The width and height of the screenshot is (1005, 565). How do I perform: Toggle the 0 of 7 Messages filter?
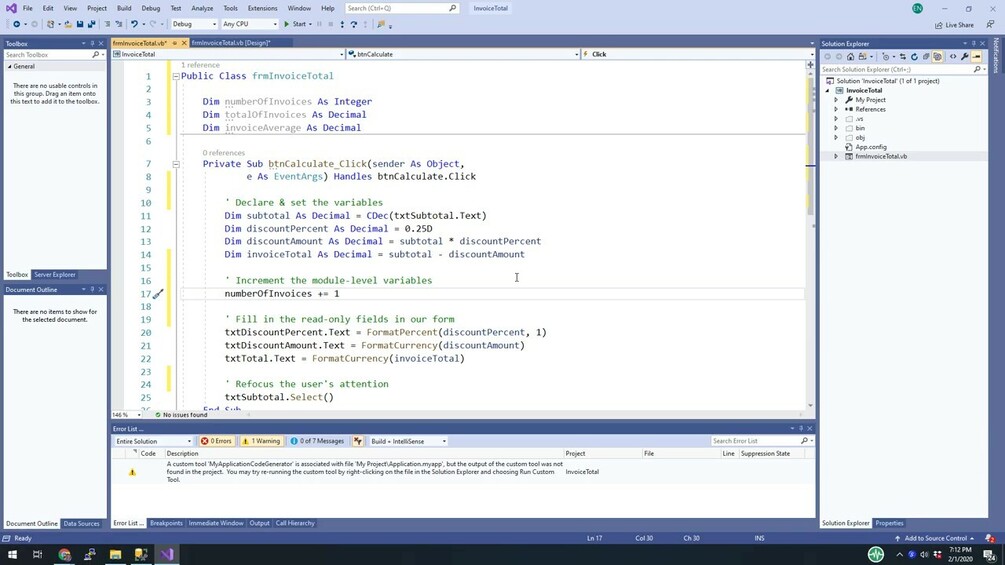317,441
